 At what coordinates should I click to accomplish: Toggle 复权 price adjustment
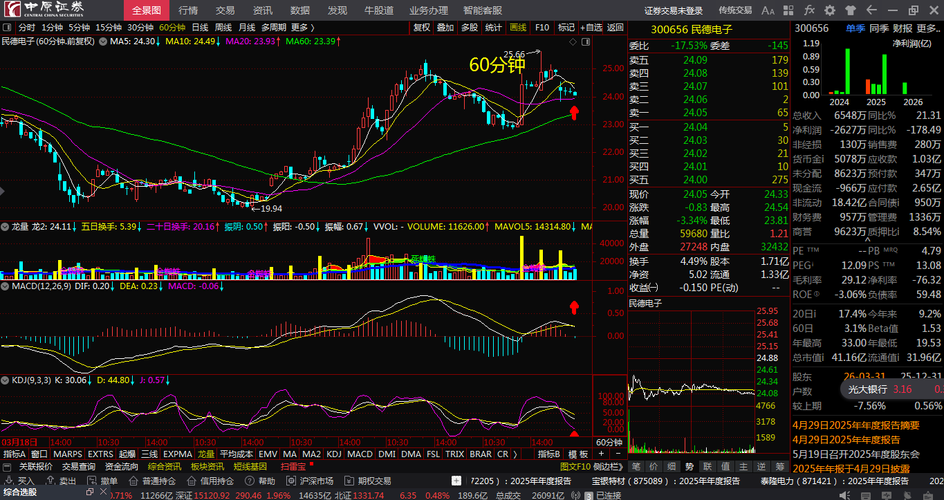pos(422,27)
